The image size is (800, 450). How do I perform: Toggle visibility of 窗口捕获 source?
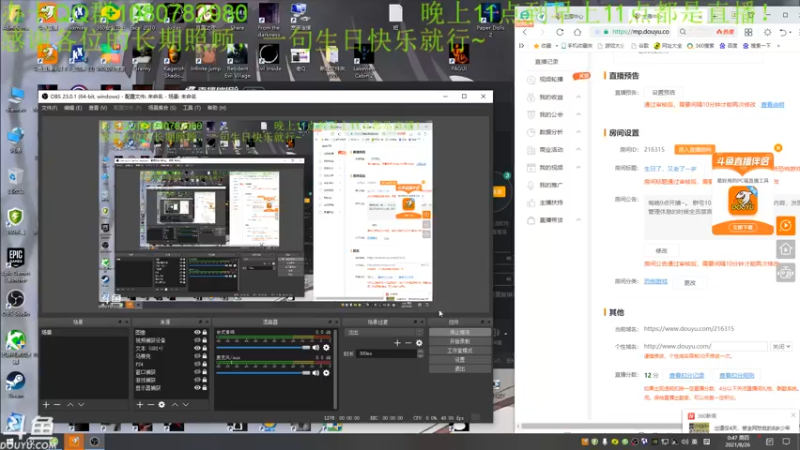pyautogui.click(x=197, y=372)
